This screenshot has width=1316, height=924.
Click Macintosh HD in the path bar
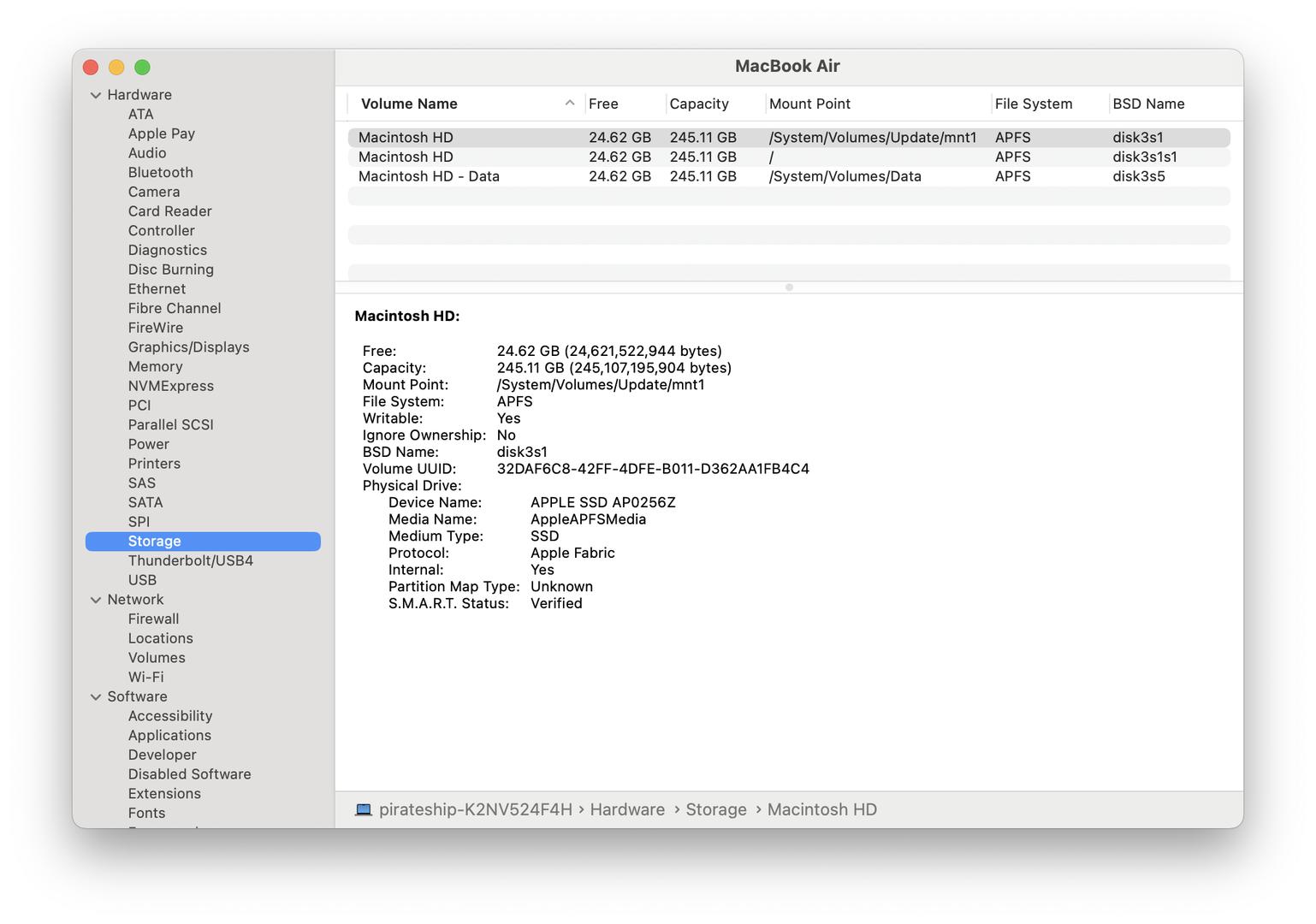pos(822,809)
